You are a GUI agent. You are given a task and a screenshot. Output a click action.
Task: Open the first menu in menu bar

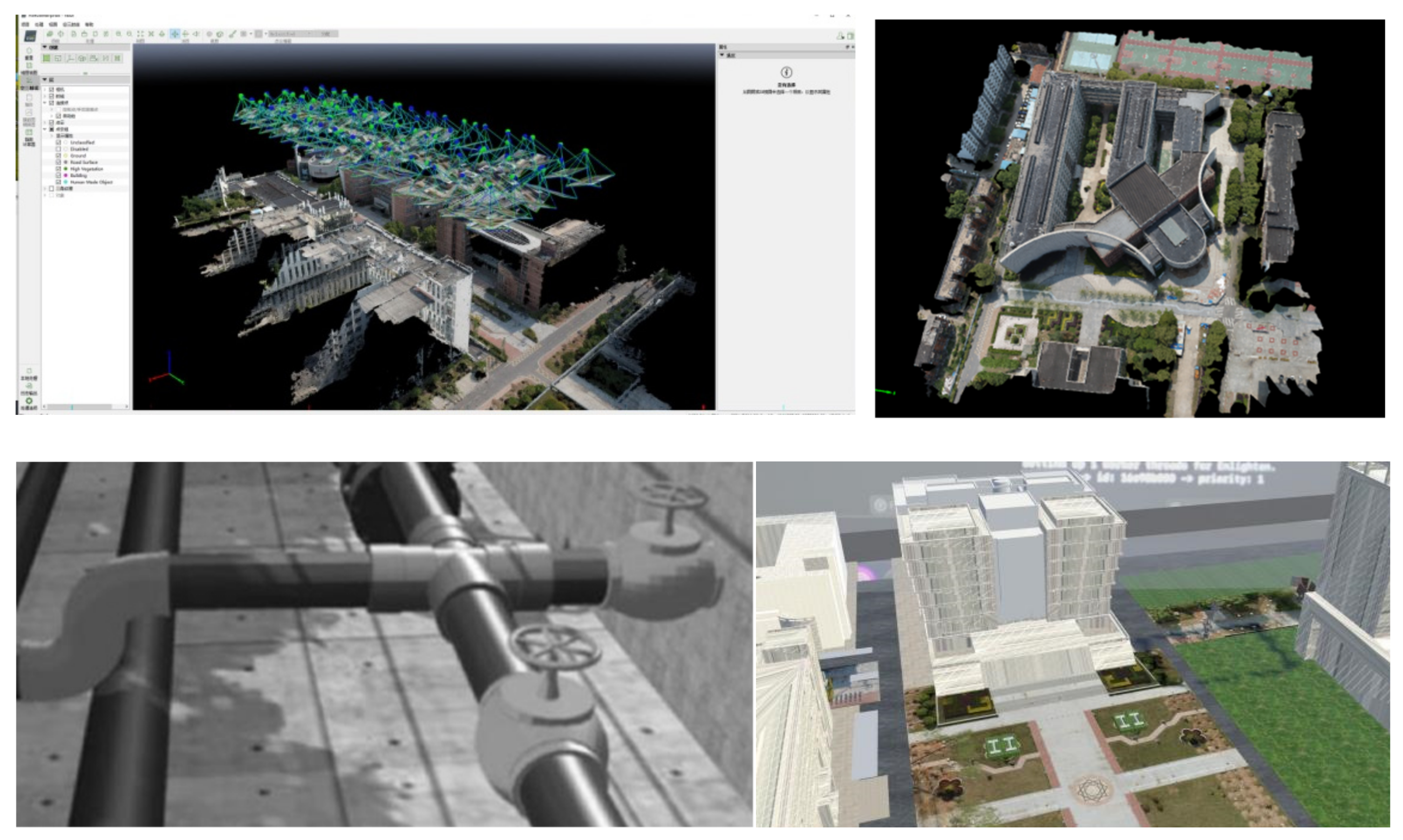[26, 24]
